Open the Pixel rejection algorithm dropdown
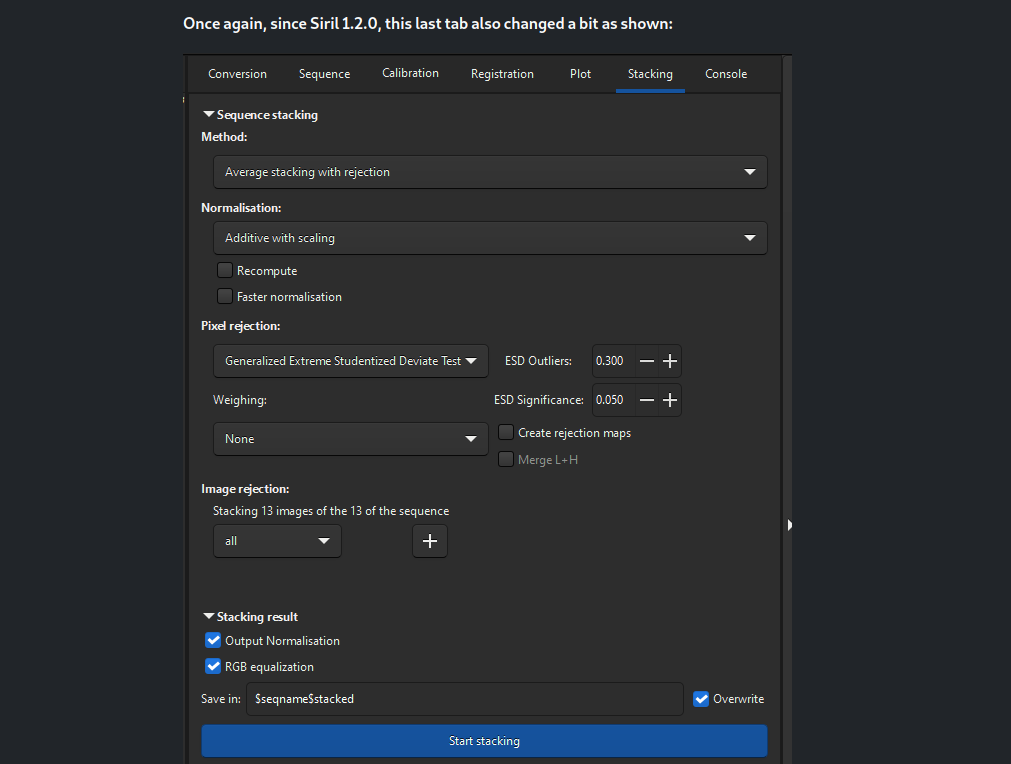The image size is (1011, 764). pyautogui.click(x=350, y=361)
